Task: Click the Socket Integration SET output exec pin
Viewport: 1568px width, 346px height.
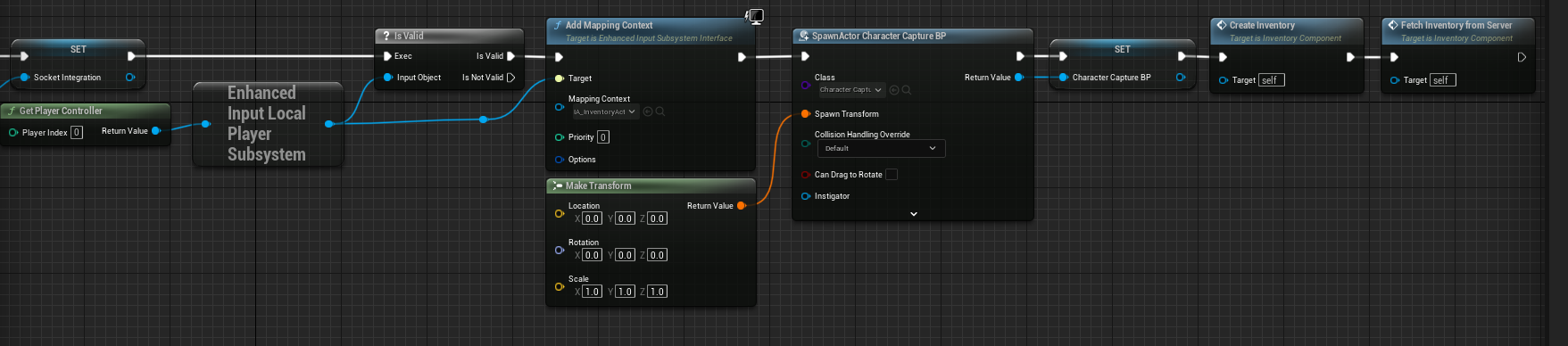Action: click(x=132, y=56)
